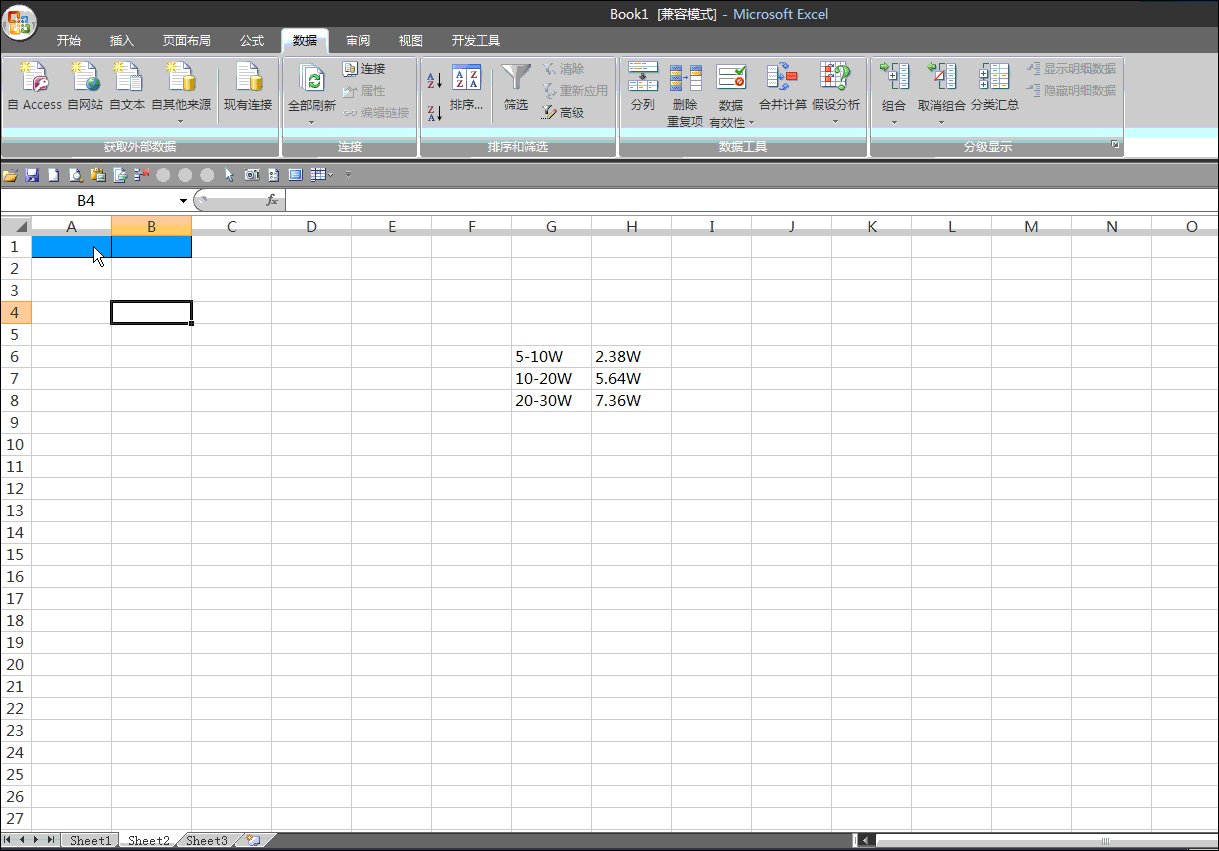Open the 分级显示 group dialog launcher

[1115, 146]
